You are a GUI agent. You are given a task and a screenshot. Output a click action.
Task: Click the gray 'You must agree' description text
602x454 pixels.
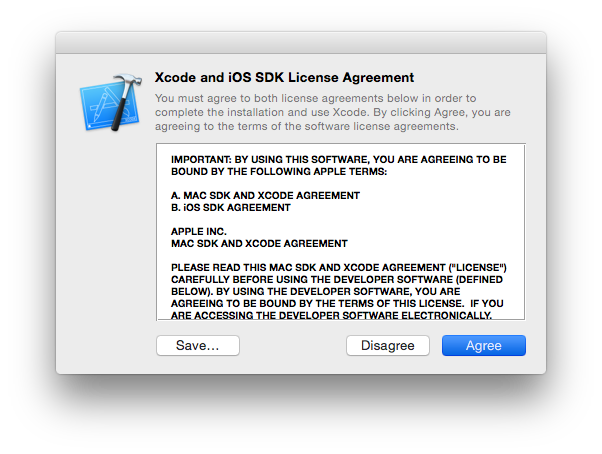(333, 112)
